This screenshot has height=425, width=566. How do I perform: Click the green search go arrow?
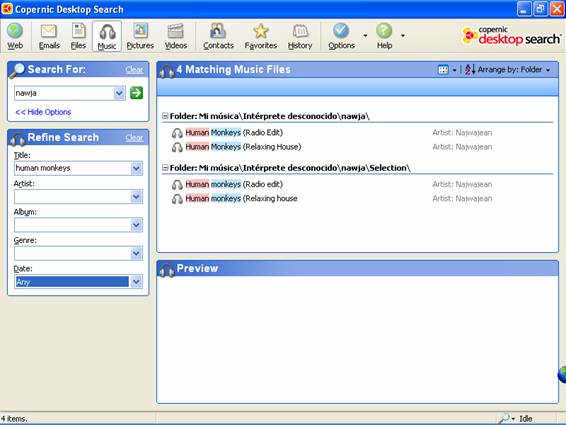click(136, 93)
